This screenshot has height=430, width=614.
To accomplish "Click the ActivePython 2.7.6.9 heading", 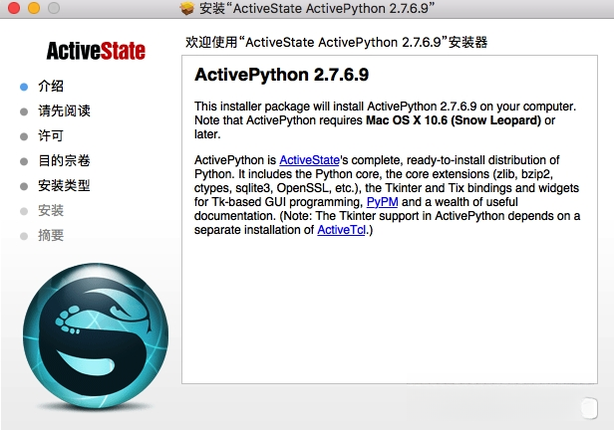I will (282, 74).
